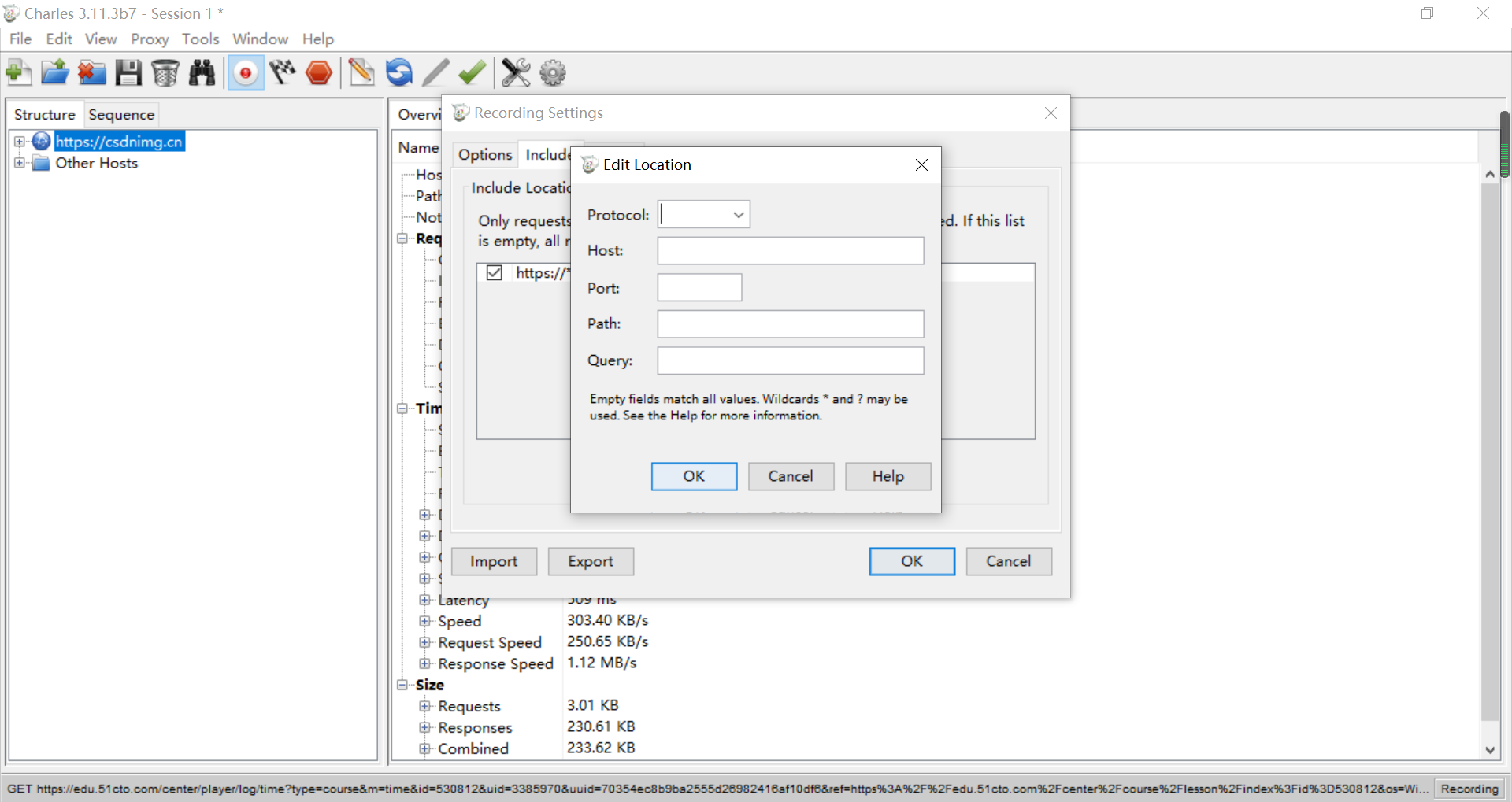Click the Edit request pen icon
The height and width of the screenshot is (802, 1512).
(x=435, y=73)
